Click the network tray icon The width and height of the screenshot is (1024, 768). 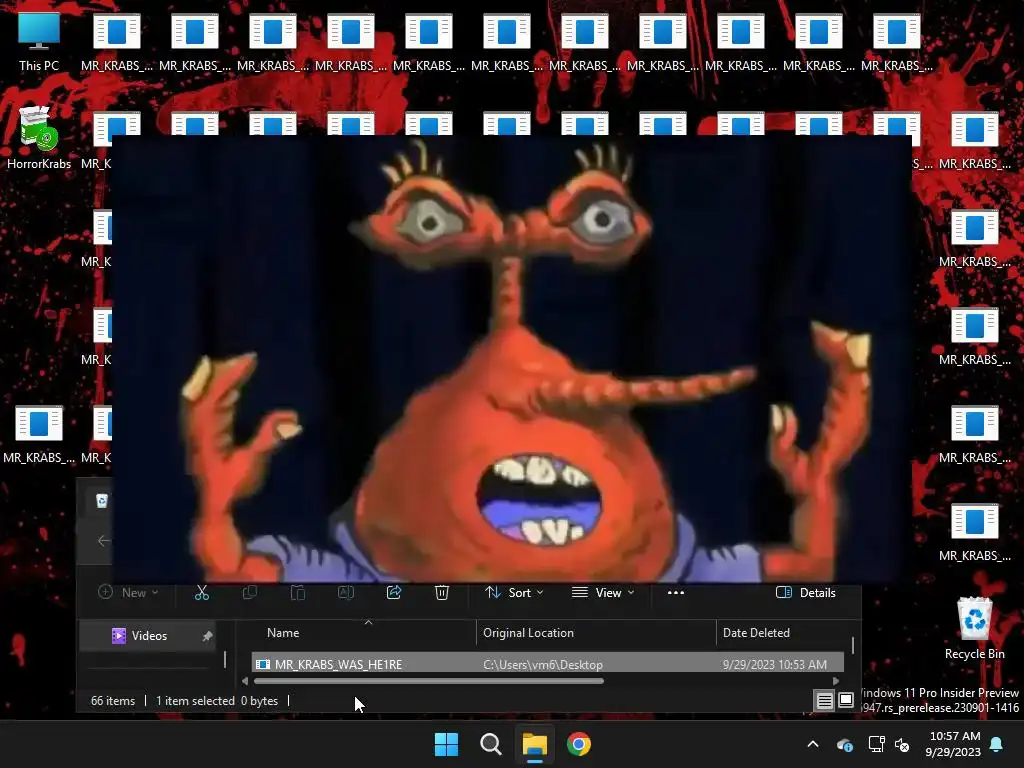[x=876, y=744]
